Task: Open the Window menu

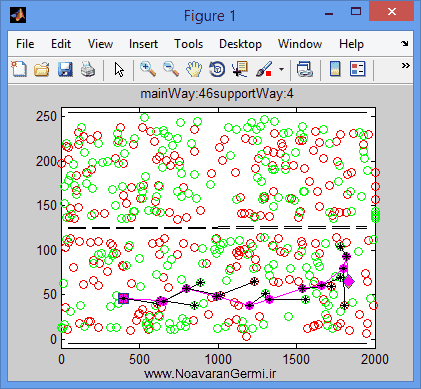Action: (300, 44)
